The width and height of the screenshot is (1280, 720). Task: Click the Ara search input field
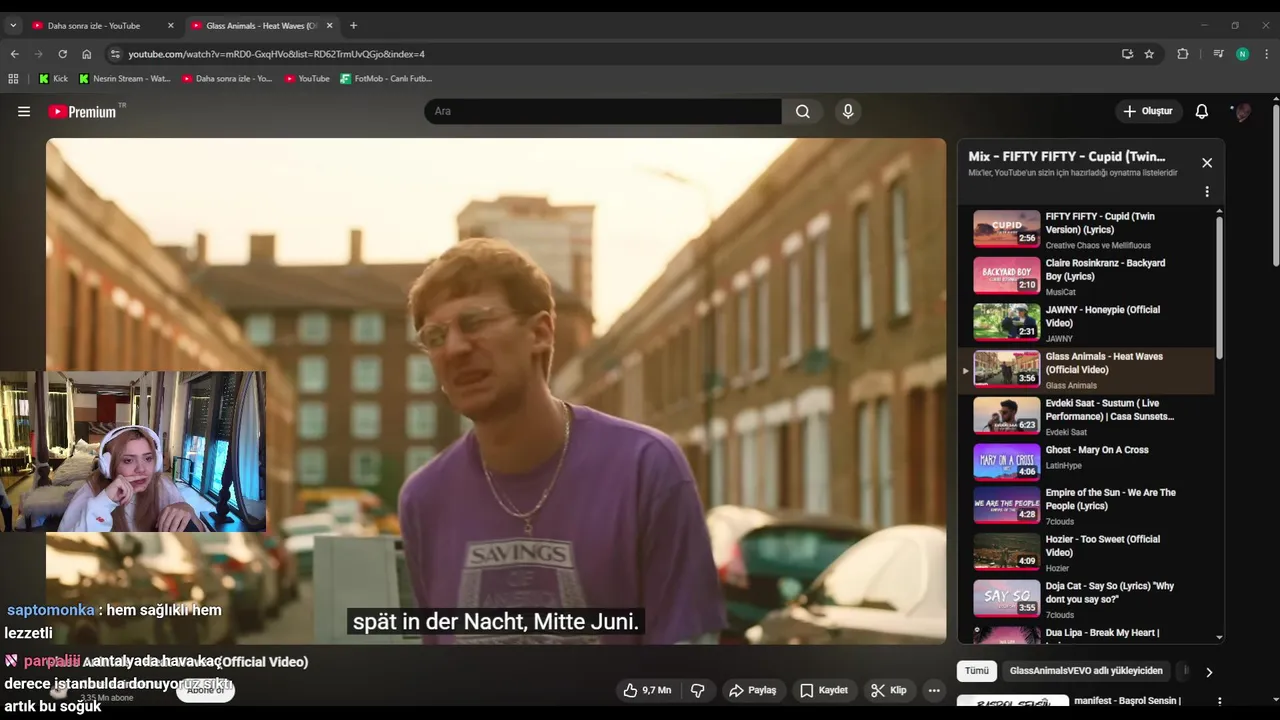coord(603,111)
